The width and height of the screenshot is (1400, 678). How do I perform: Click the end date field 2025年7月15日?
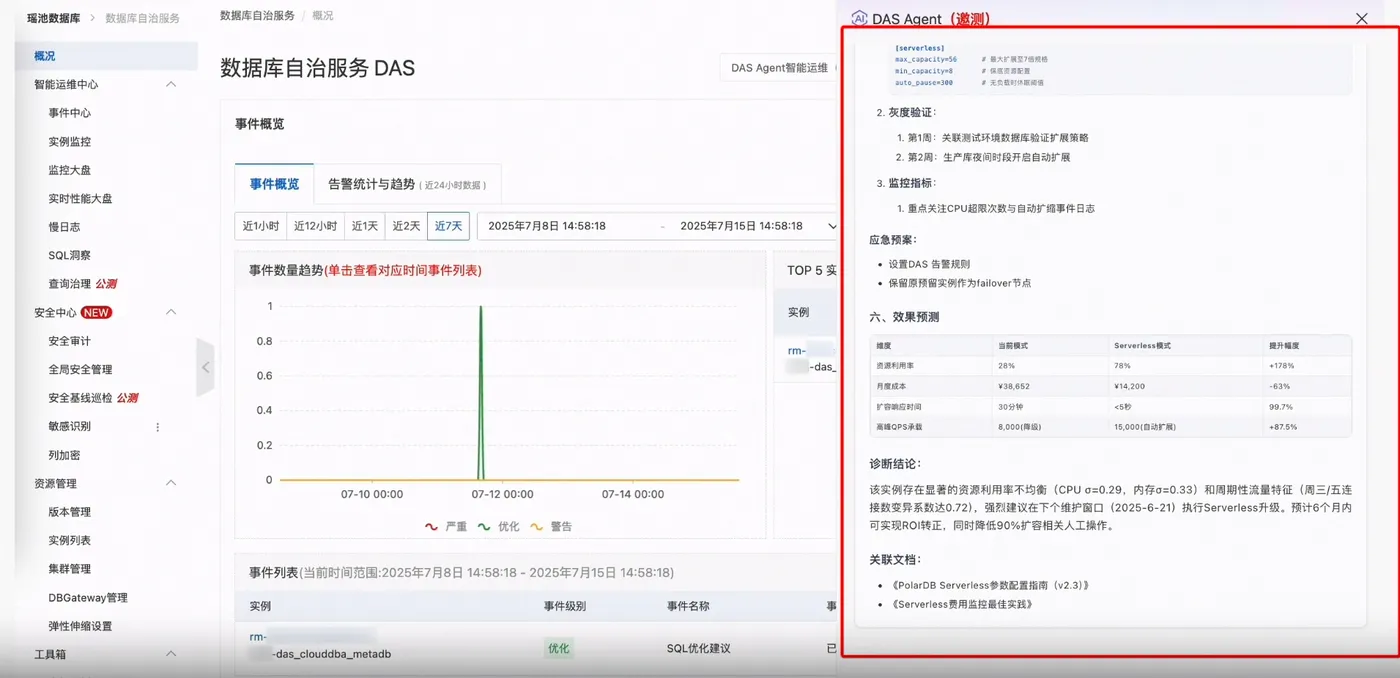click(x=741, y=226)
